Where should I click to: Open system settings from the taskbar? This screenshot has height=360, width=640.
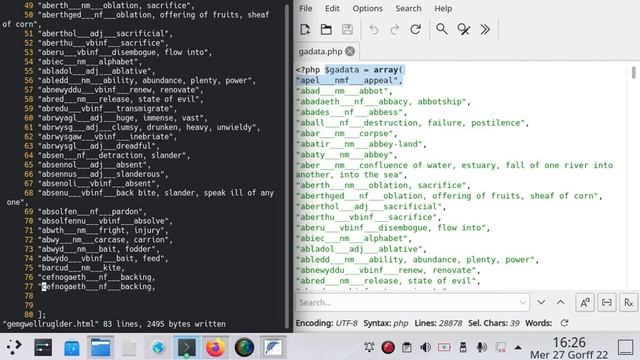43,347
